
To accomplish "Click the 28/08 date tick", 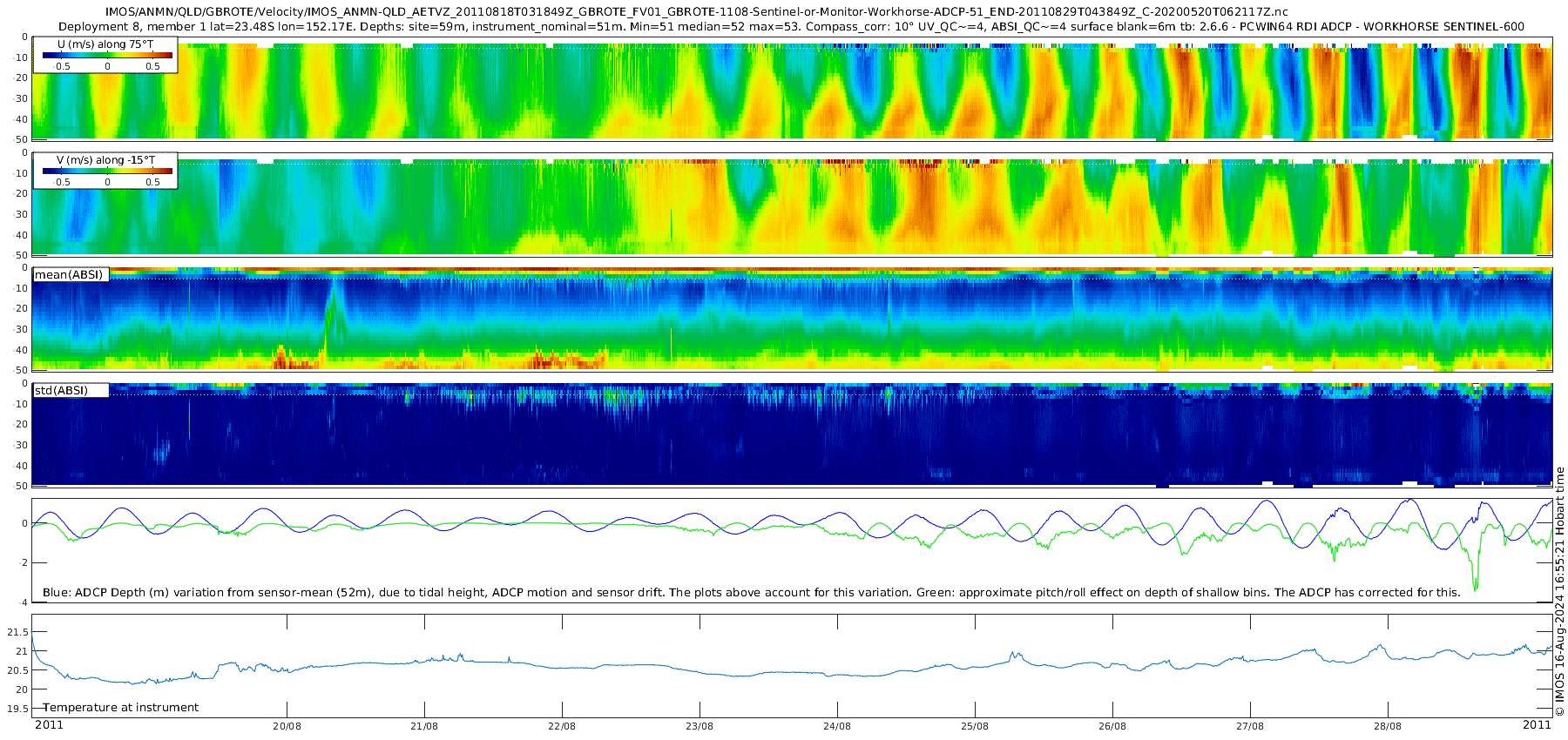I will (1388, 726).
